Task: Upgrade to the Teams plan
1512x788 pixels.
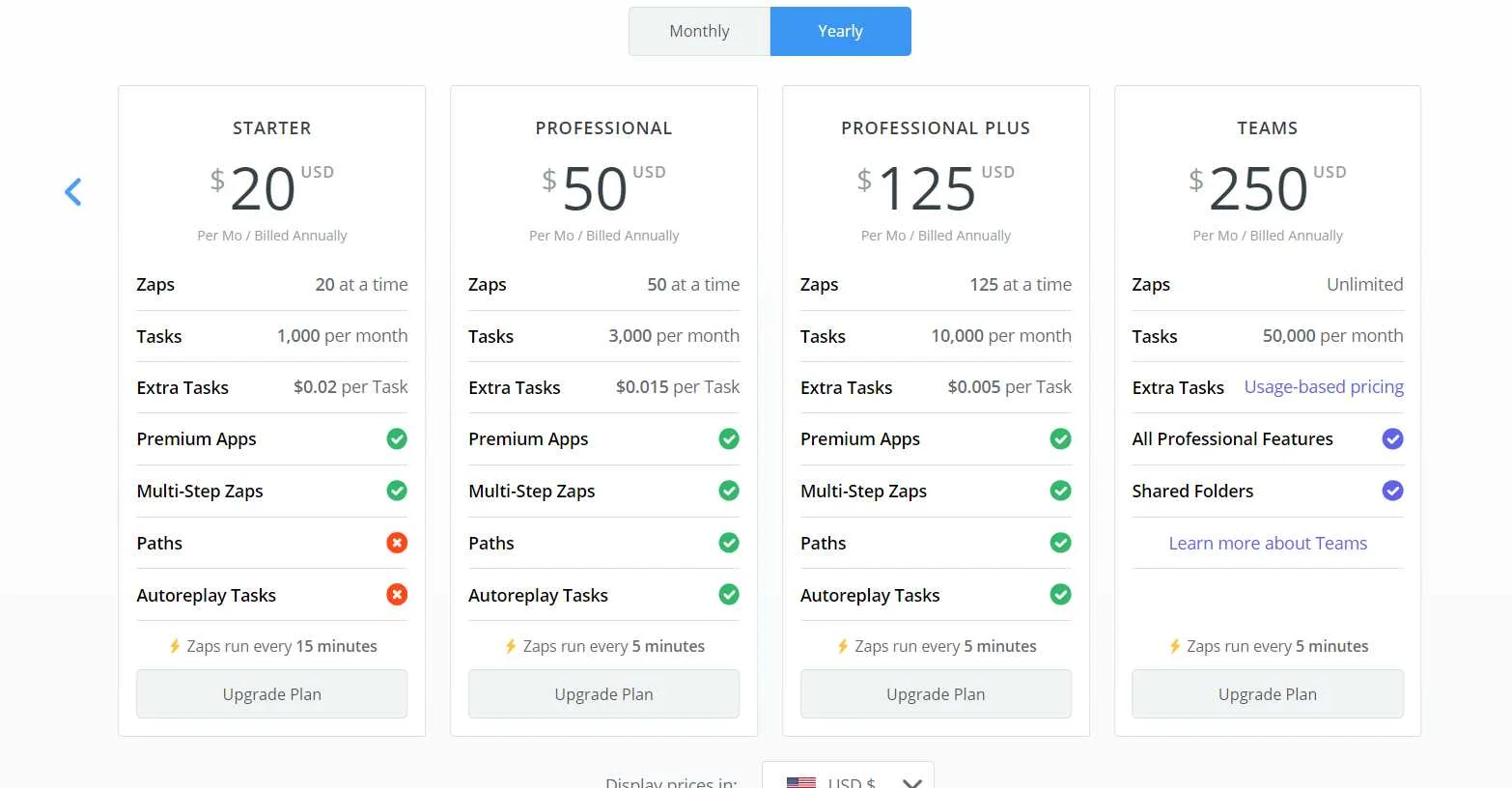Action: [1268, 694]
